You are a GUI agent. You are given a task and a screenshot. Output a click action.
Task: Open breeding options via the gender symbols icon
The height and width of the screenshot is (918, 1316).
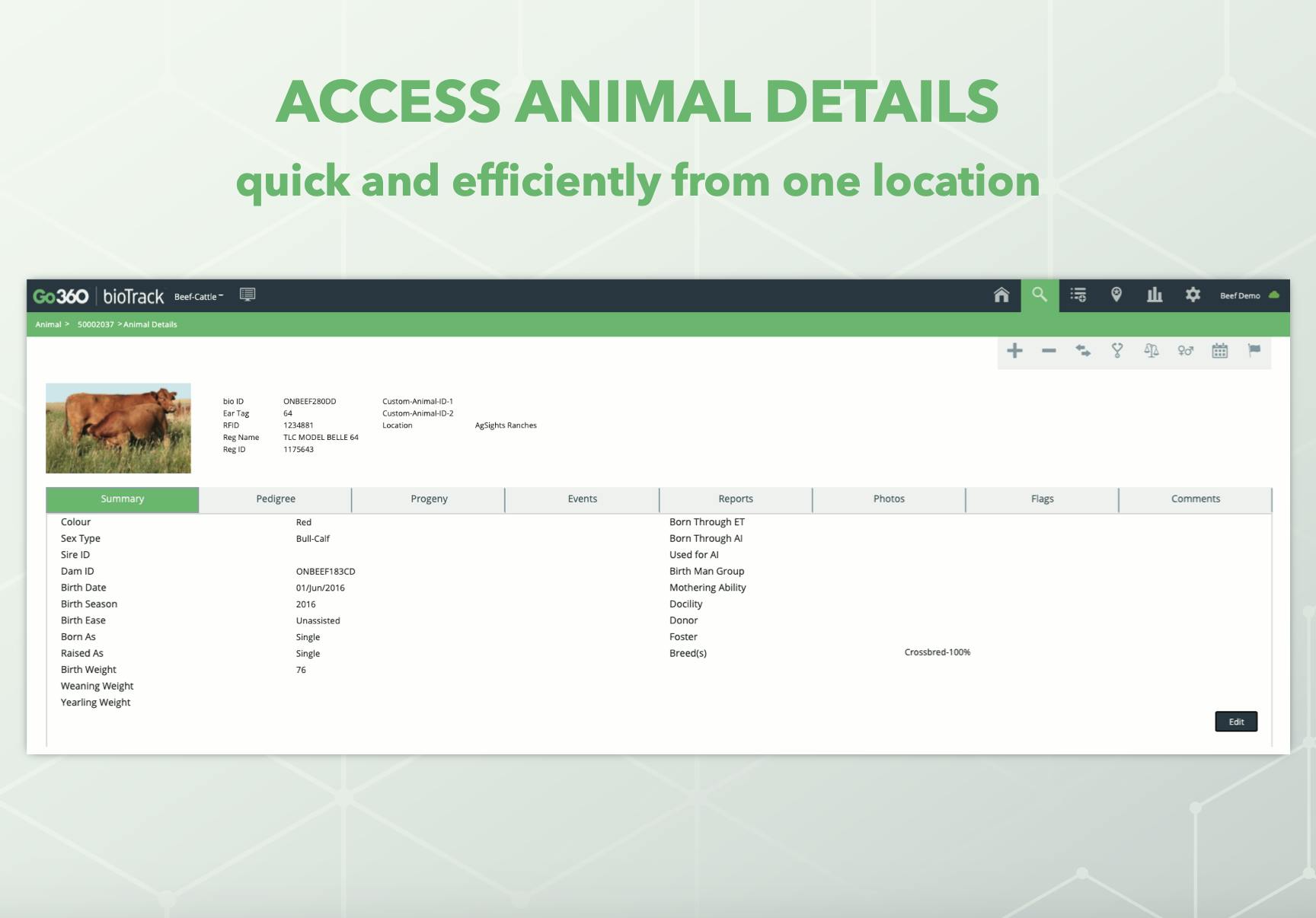pos(1186,351)
